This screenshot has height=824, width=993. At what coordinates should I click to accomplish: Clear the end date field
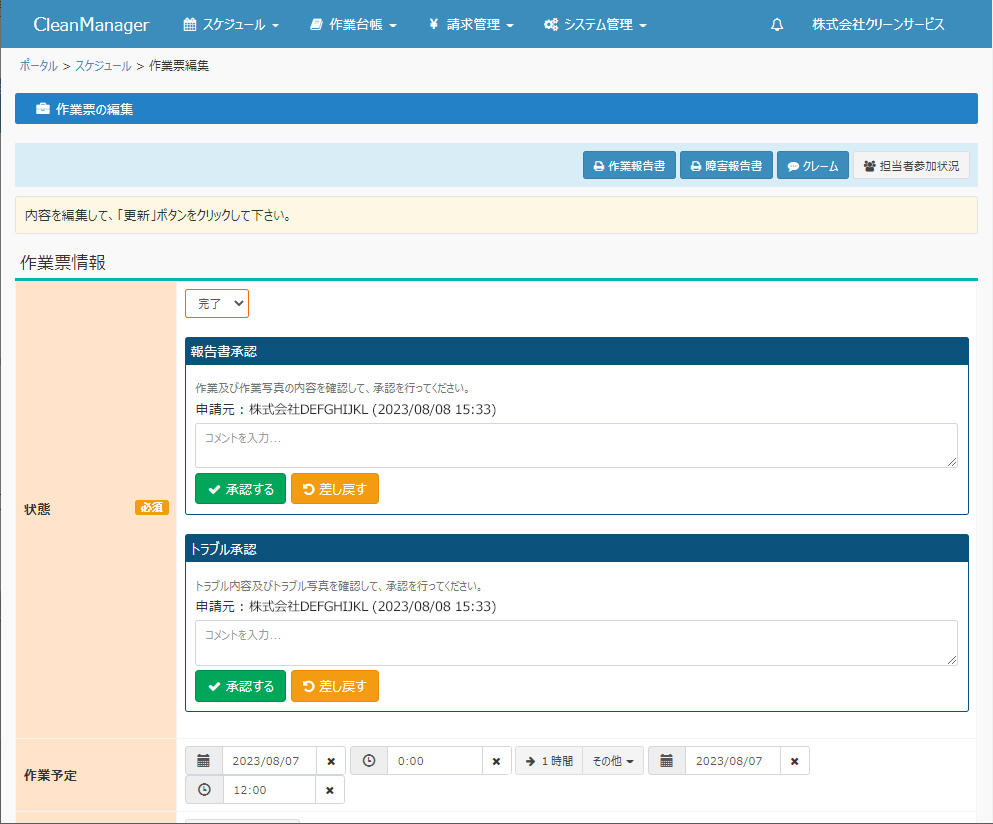click(x=794, y=761)
